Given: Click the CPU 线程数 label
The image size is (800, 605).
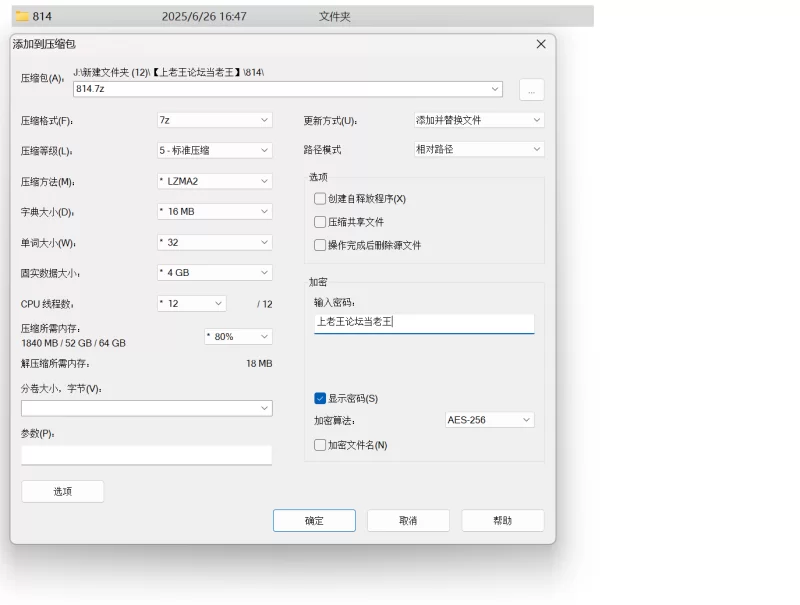Looking at the screenshot, I should click(47, 304).
